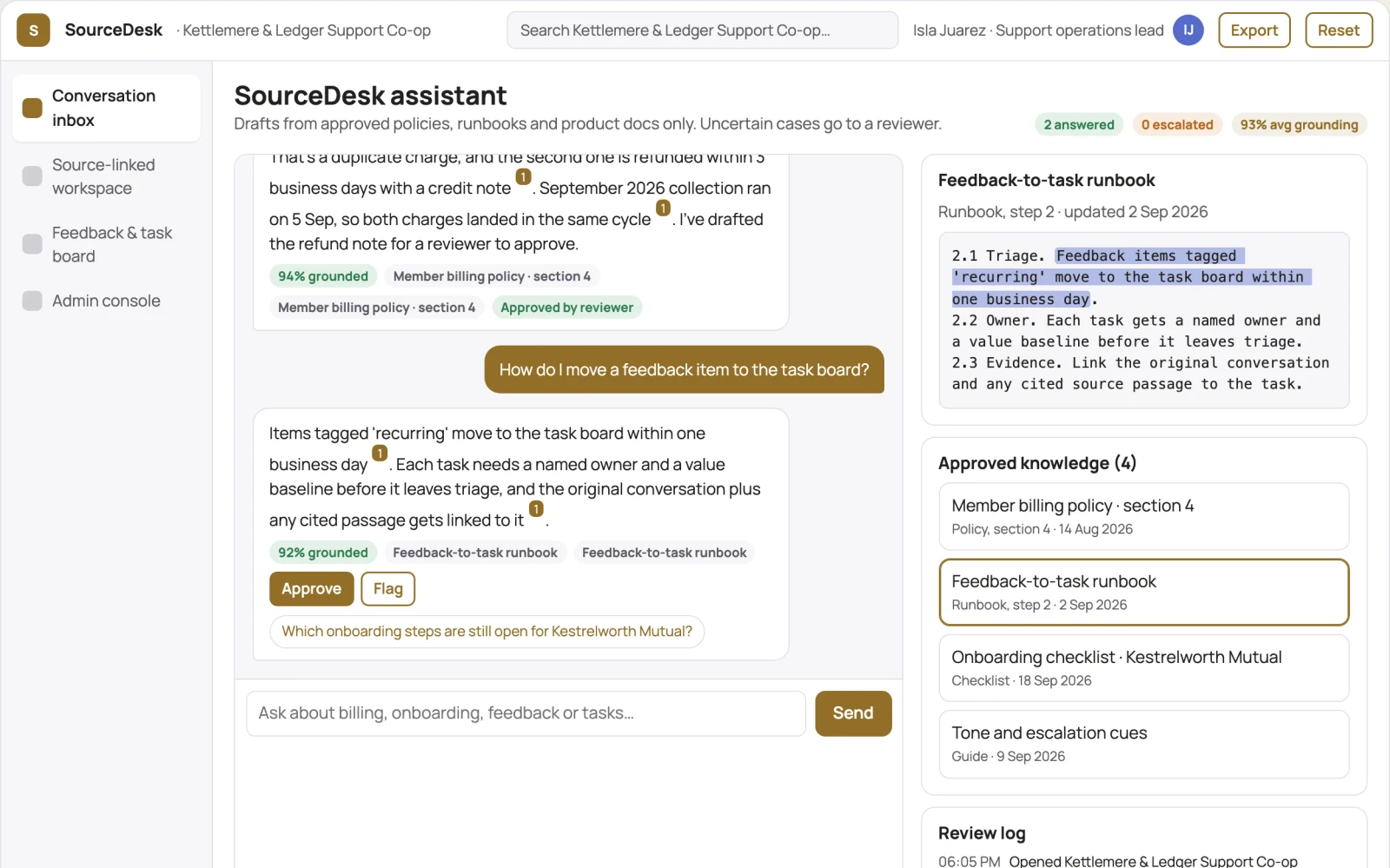This screenshot has width=1390, height=868.
Task: Open the Conversation inbox view
Action: click(106, 108)
